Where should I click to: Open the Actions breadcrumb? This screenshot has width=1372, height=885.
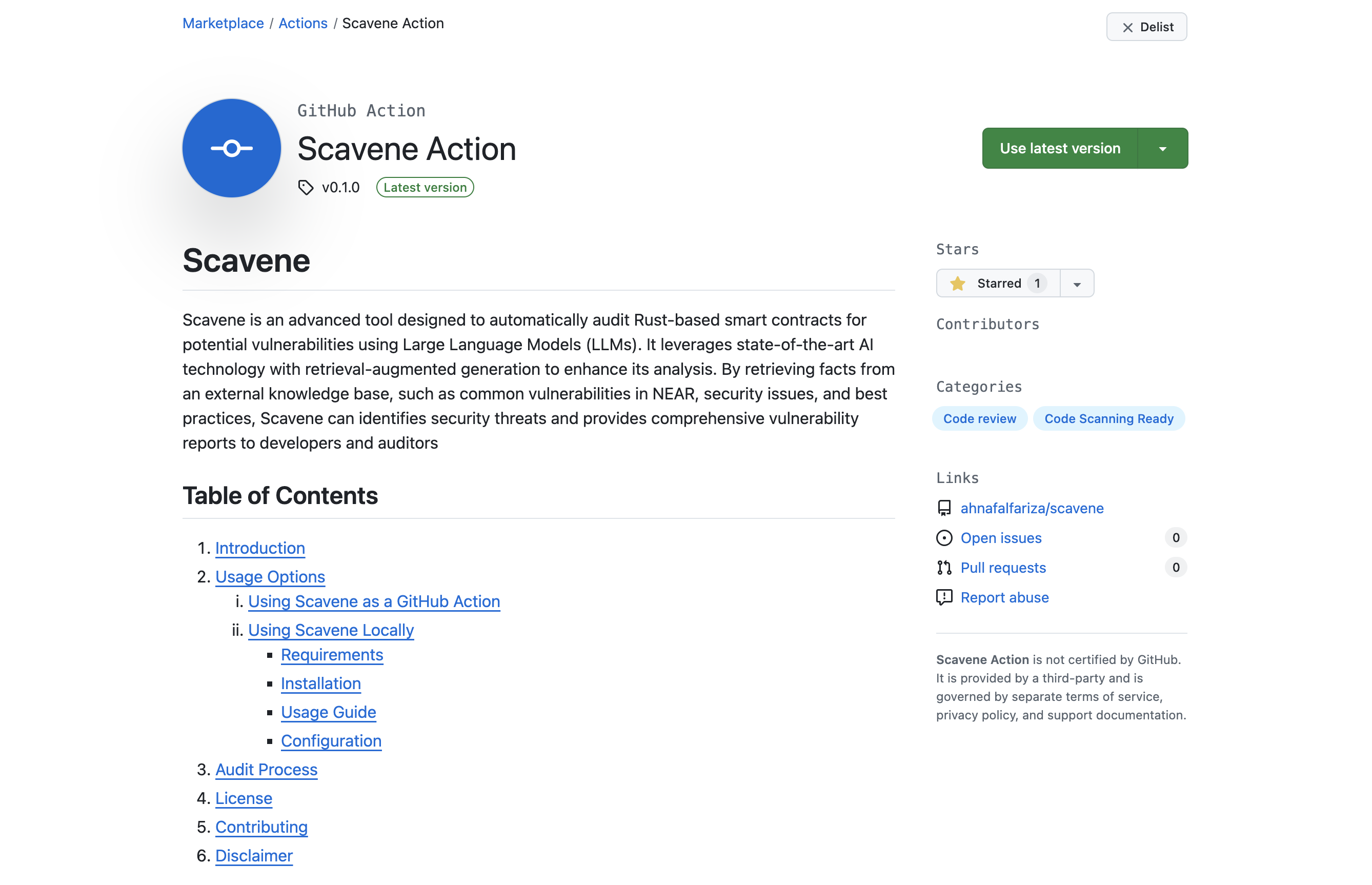(x=303, y=23)
